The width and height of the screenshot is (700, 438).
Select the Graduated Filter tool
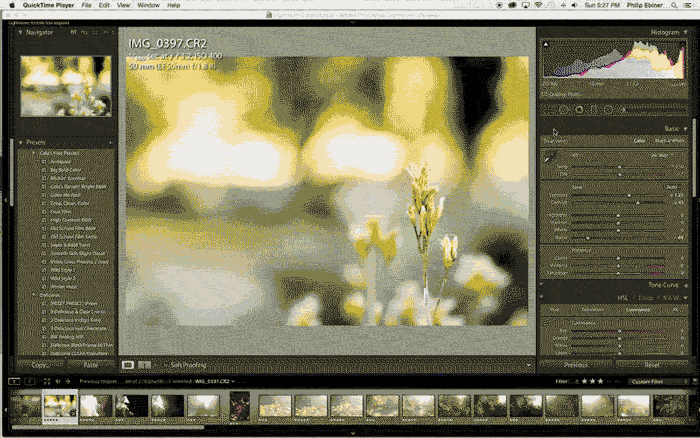(593, 109)
